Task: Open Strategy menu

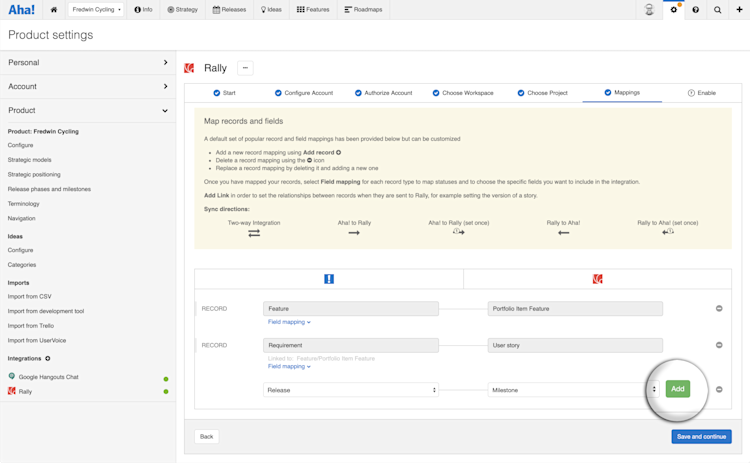Action: [x=183, y=10]
